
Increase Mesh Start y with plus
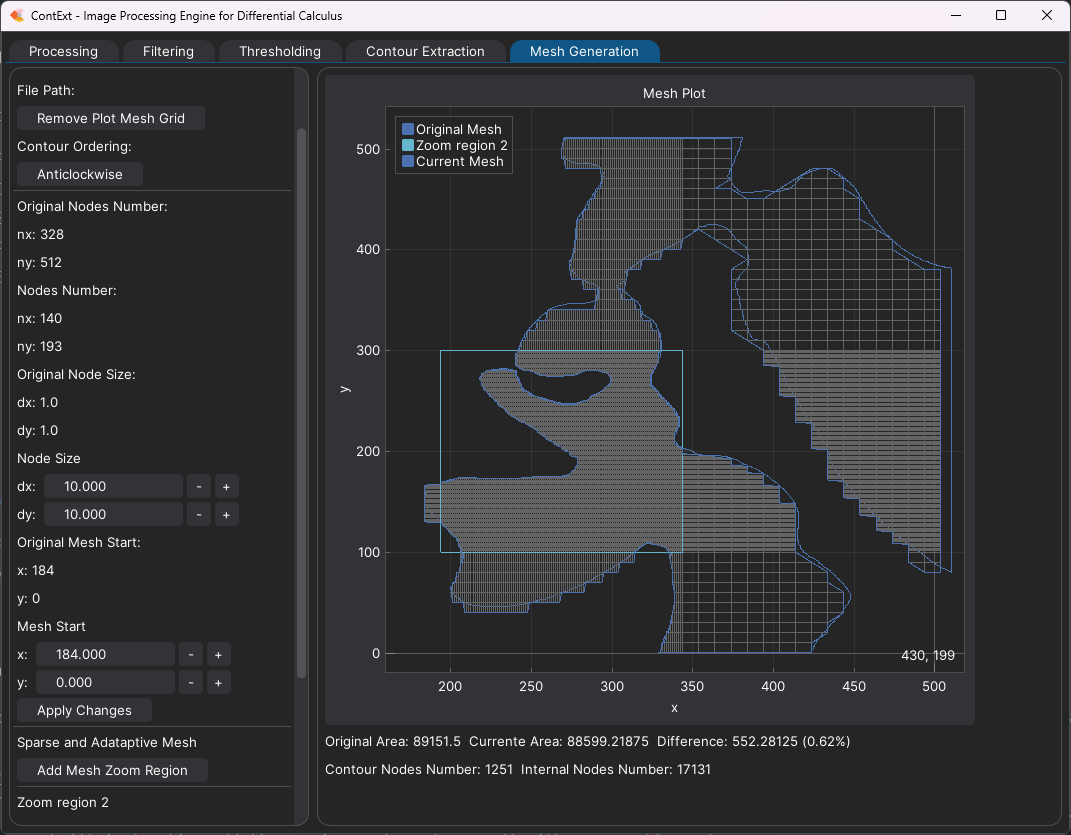(218, 683)
